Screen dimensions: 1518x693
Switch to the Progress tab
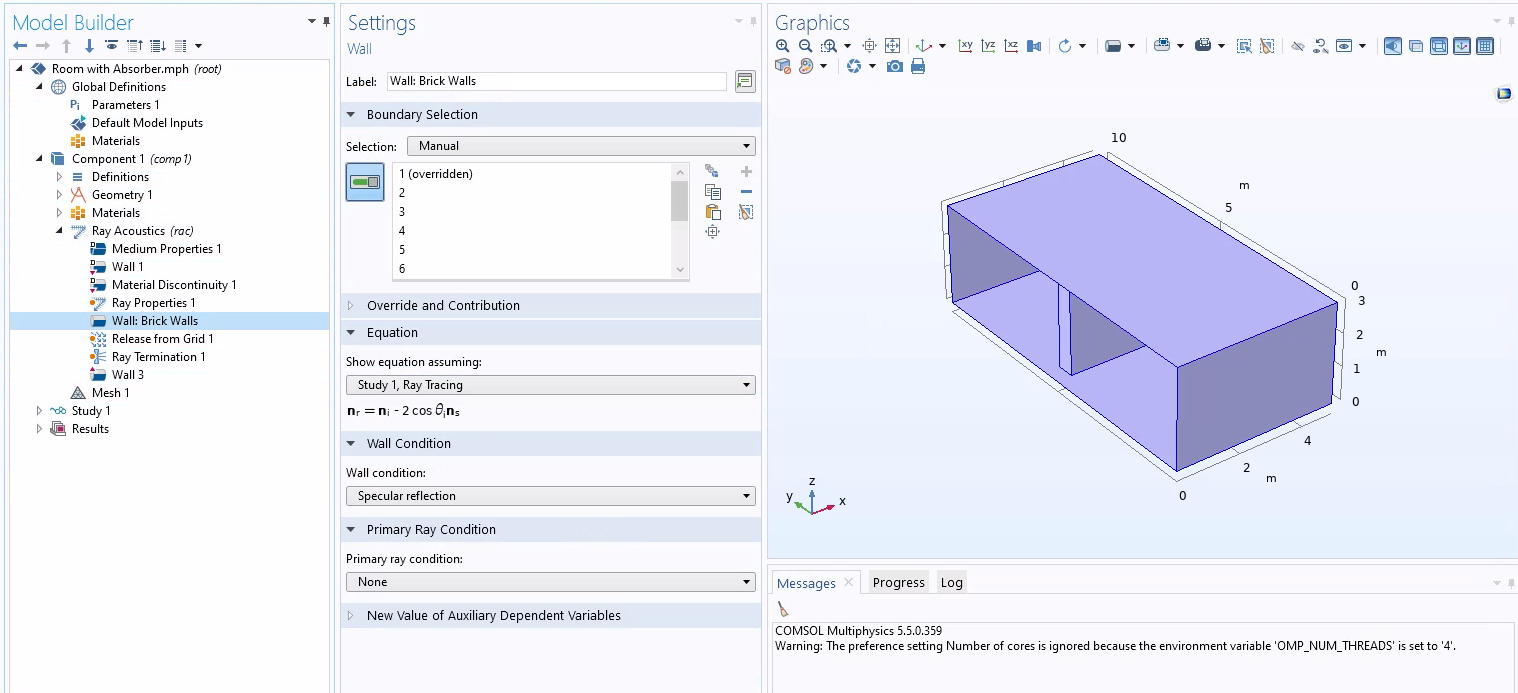coord(898,583)
